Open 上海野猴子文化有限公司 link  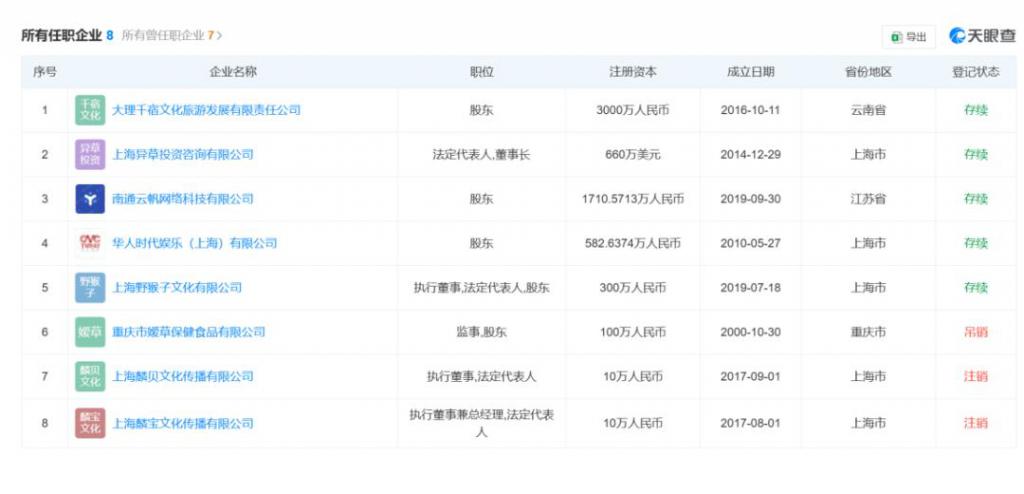click(x=177, y=288)
